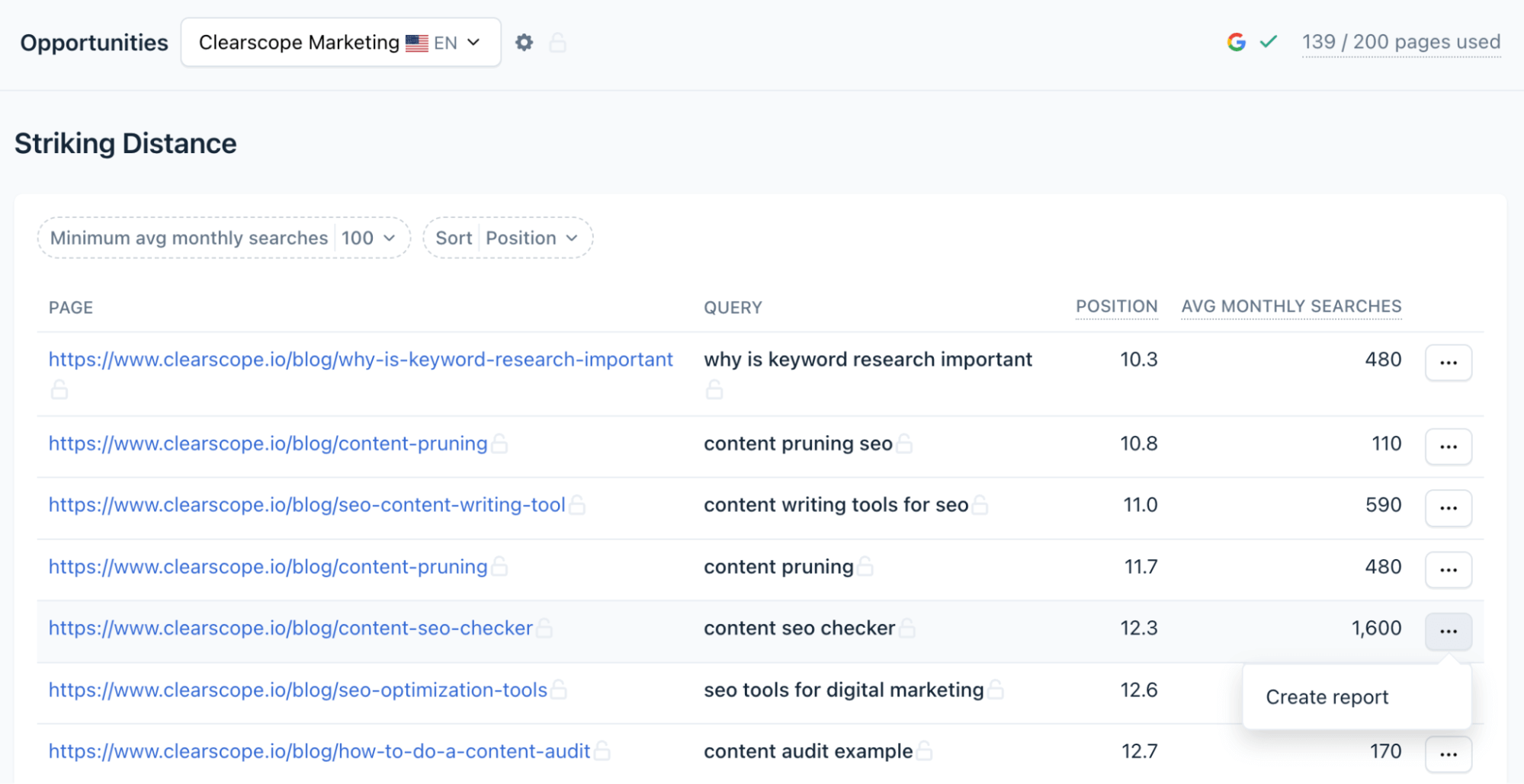Click lock icon under why-is-keyword-research-important URL
This screenshot has height=784, width=1524.
pos(59,390)
